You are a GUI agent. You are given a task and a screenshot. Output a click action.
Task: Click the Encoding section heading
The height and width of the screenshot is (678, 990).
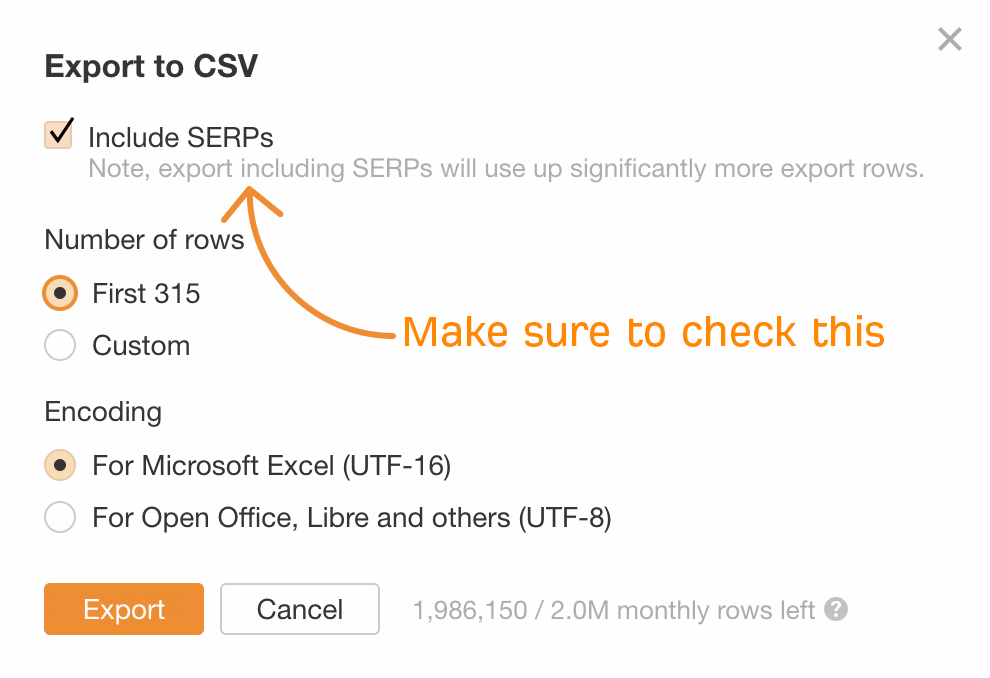coord(103,412)
